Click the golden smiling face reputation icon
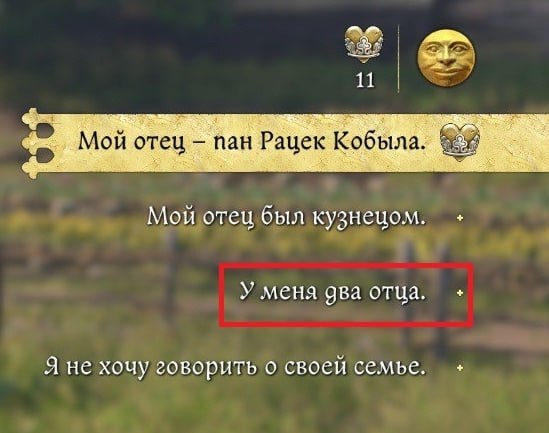The image size is (549, 433). point(446,58)
